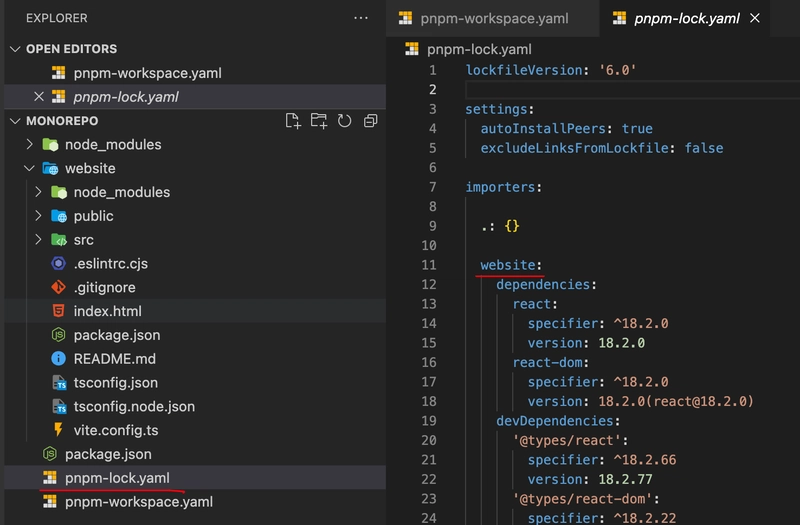Select pnpm-lock.yaml in Open Editors list

195,96
